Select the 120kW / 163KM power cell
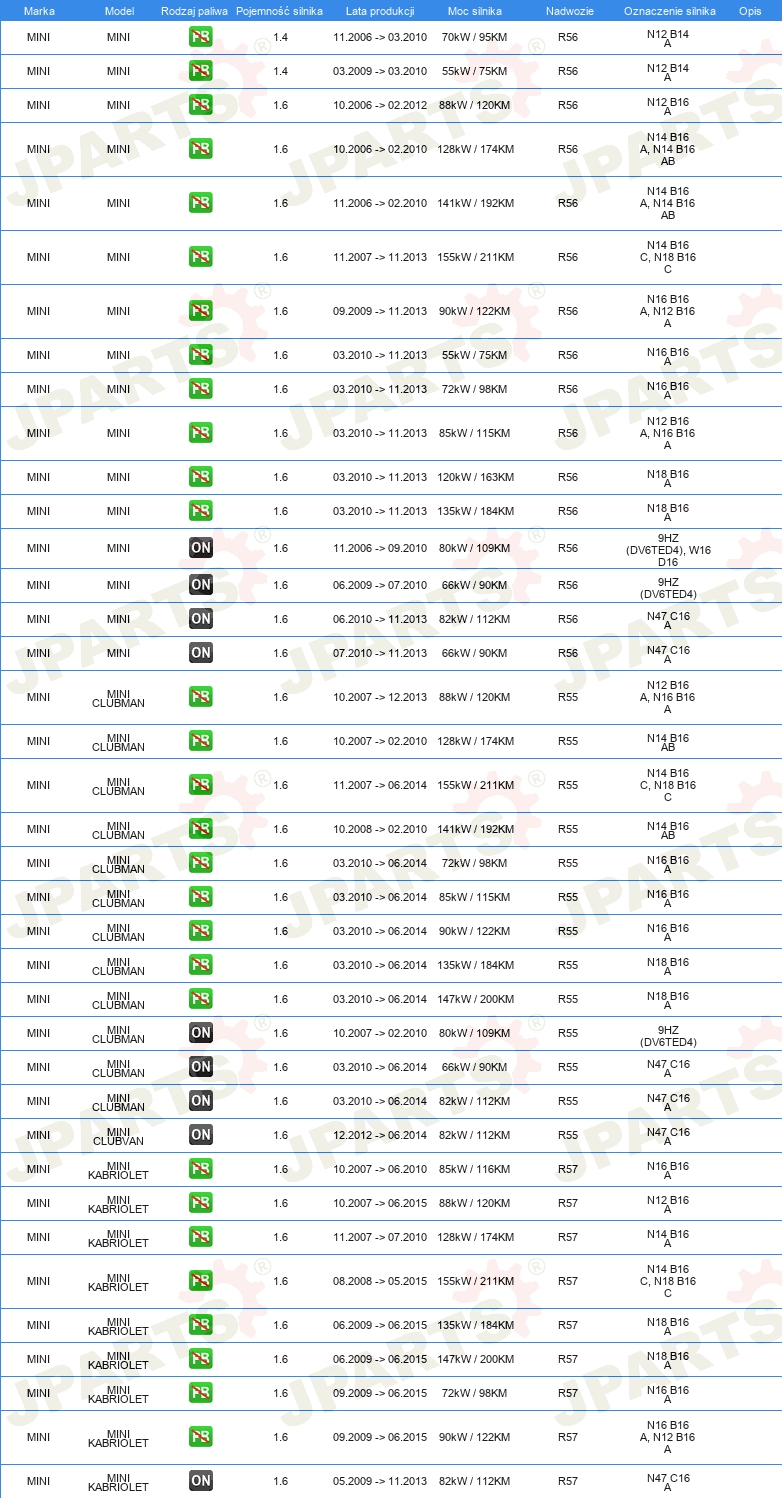 click(475, 477)
